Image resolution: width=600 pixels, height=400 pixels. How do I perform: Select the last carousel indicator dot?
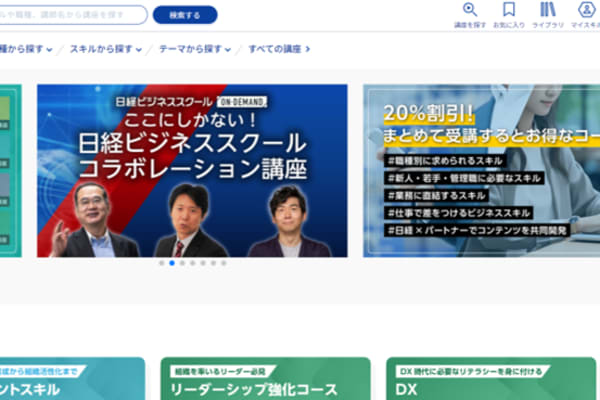(223, 263)
